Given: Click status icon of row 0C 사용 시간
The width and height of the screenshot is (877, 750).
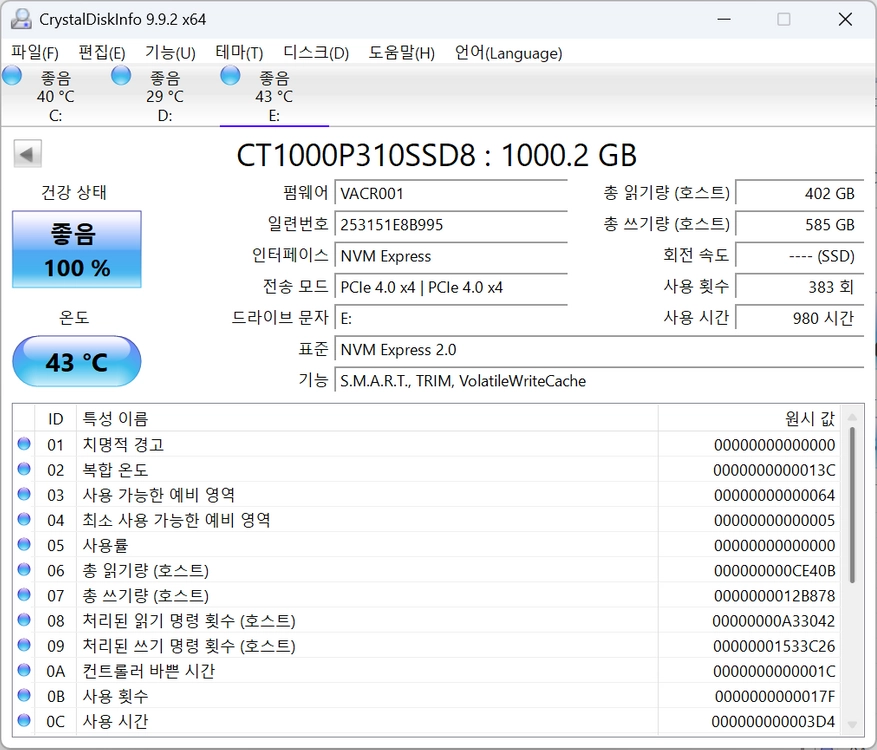Looking at the screenshot, I should [x=24, y=720].
